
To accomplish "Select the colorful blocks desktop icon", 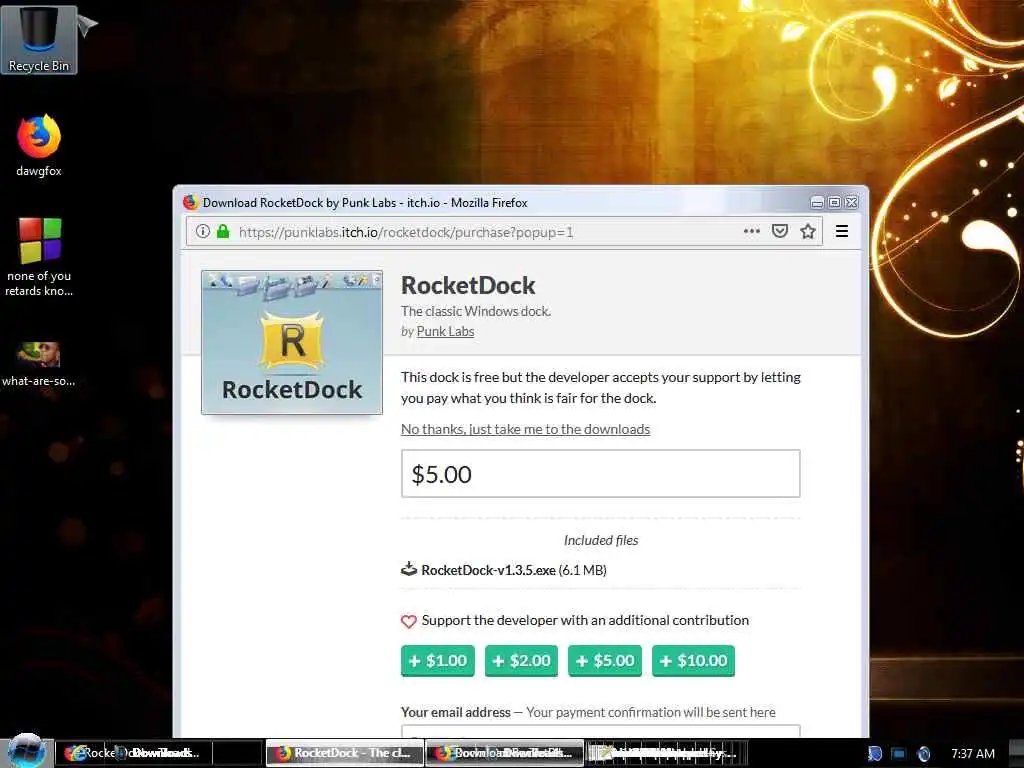I will (x=39, y=257).
